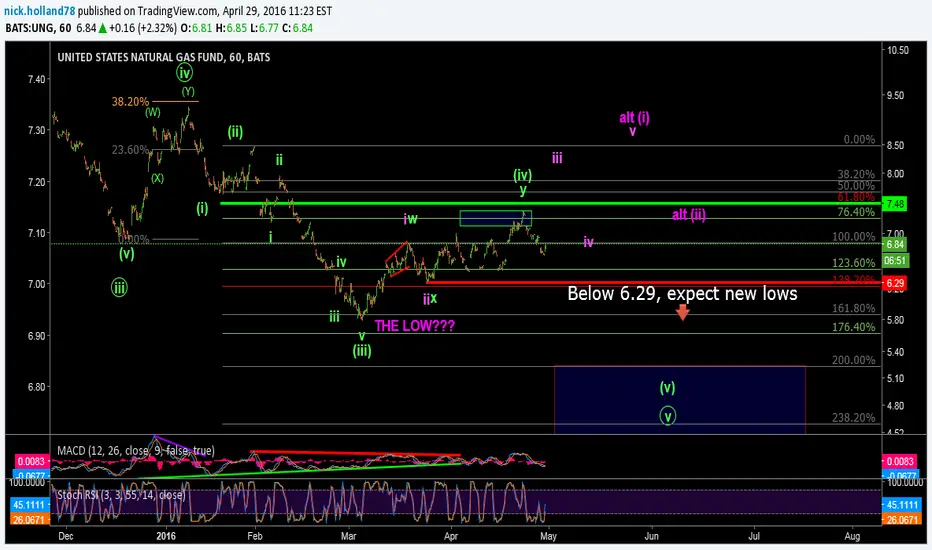
Task: Click the 10.50 price axis value
Action: click(x=898, y=51)
